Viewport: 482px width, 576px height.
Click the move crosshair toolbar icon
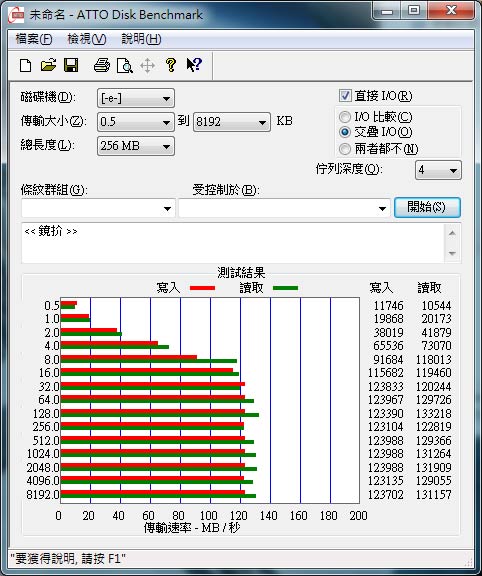[147, 66]
